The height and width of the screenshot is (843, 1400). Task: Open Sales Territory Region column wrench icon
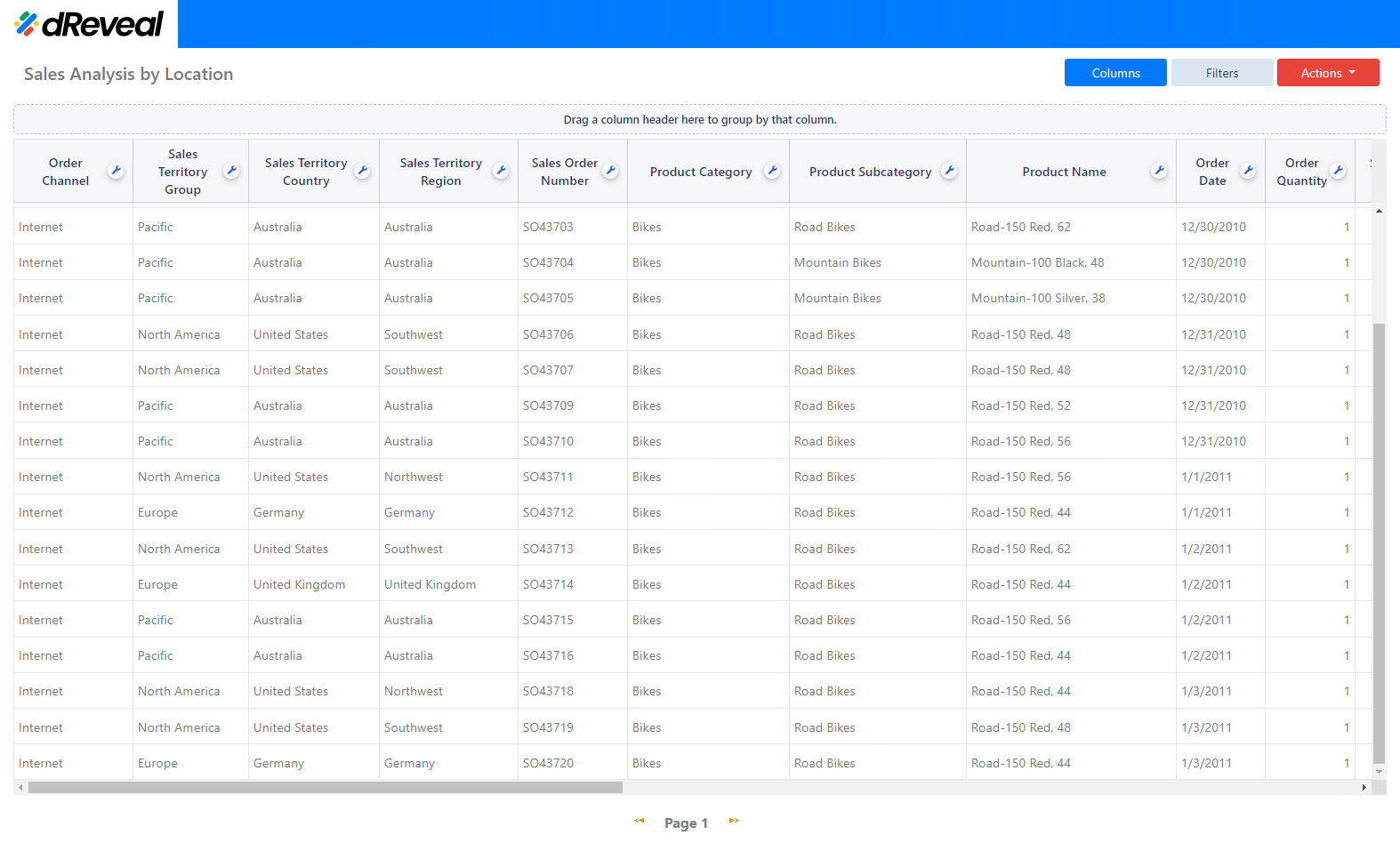pos(501,171)
